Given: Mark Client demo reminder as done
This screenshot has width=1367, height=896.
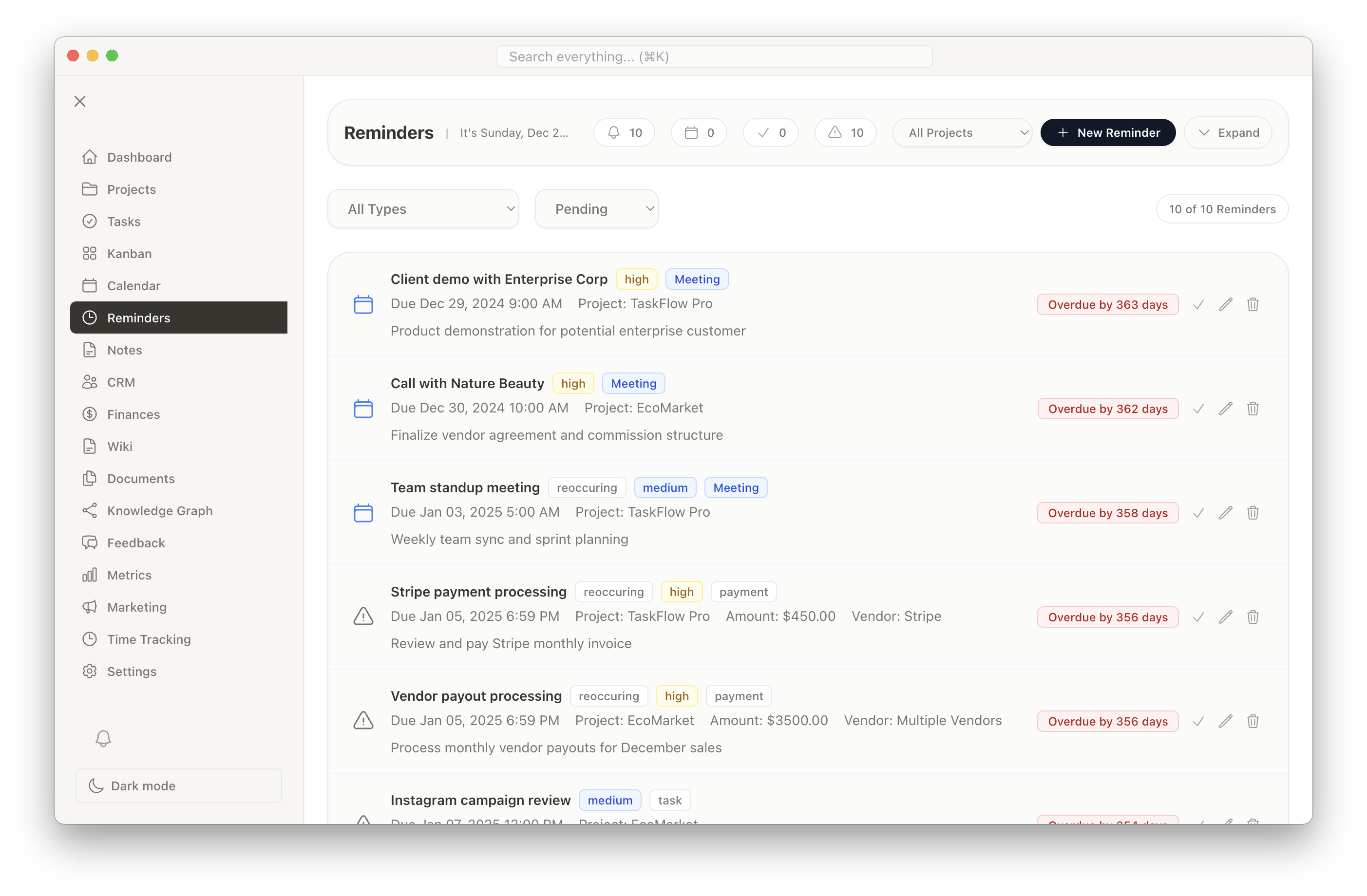Looking at the screenshot, I should 1198,304.
